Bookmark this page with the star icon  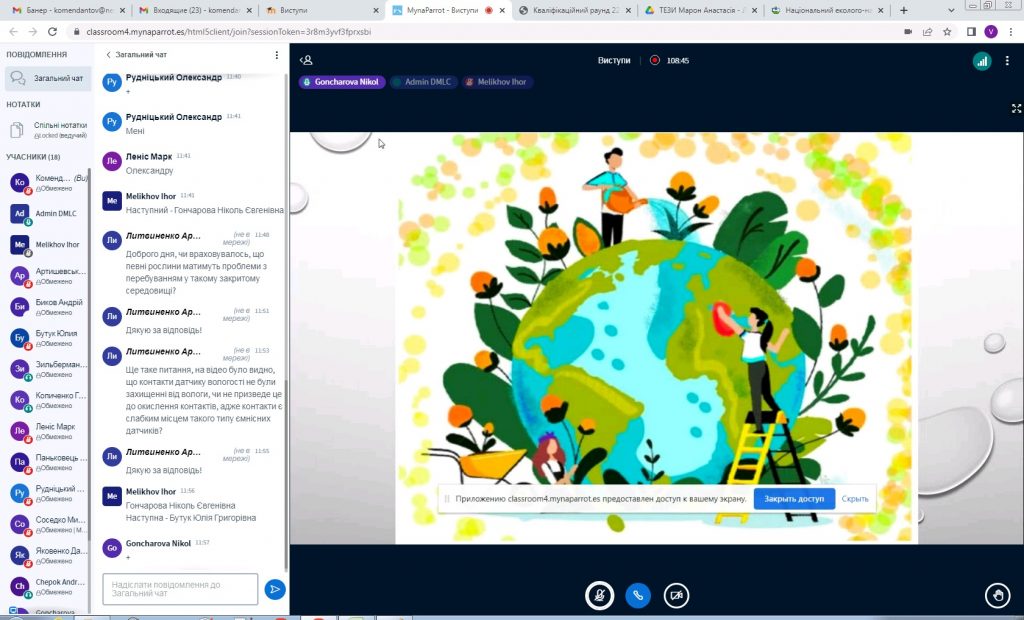[x=946, y=31]
